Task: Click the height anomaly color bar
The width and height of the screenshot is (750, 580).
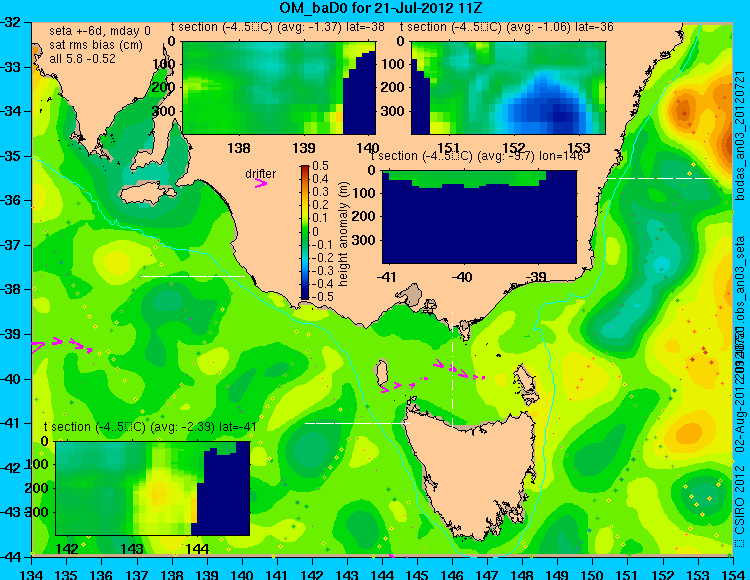Action: (x=305, y=232)
